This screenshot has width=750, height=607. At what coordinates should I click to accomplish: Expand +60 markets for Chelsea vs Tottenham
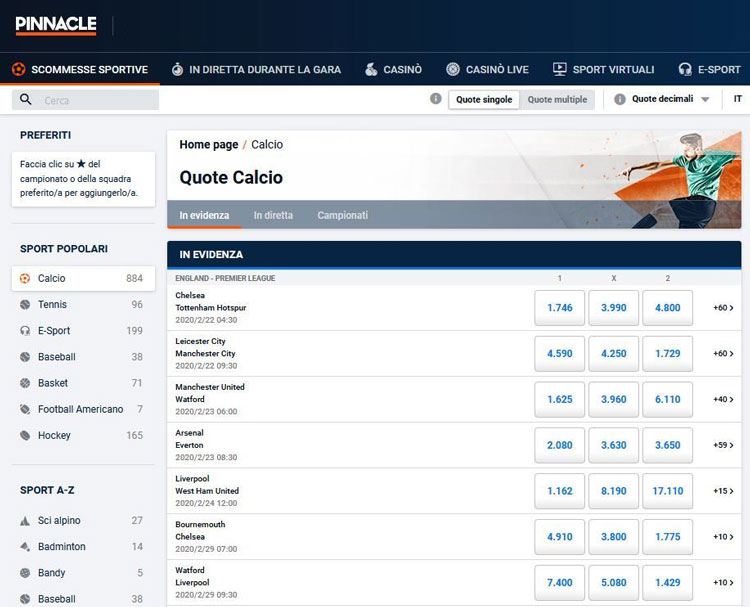[723, 308]
